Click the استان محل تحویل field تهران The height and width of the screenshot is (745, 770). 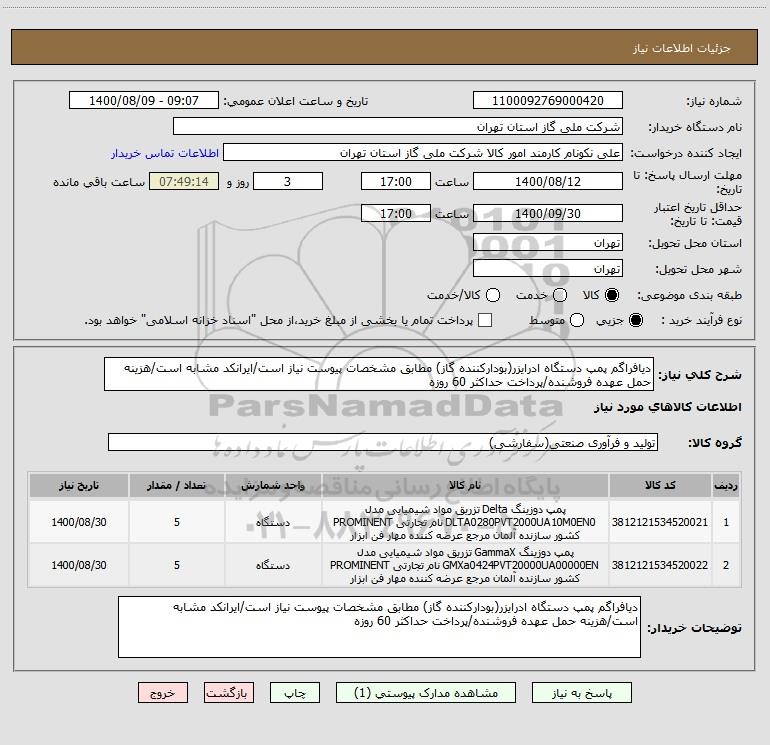coord(548,243)
